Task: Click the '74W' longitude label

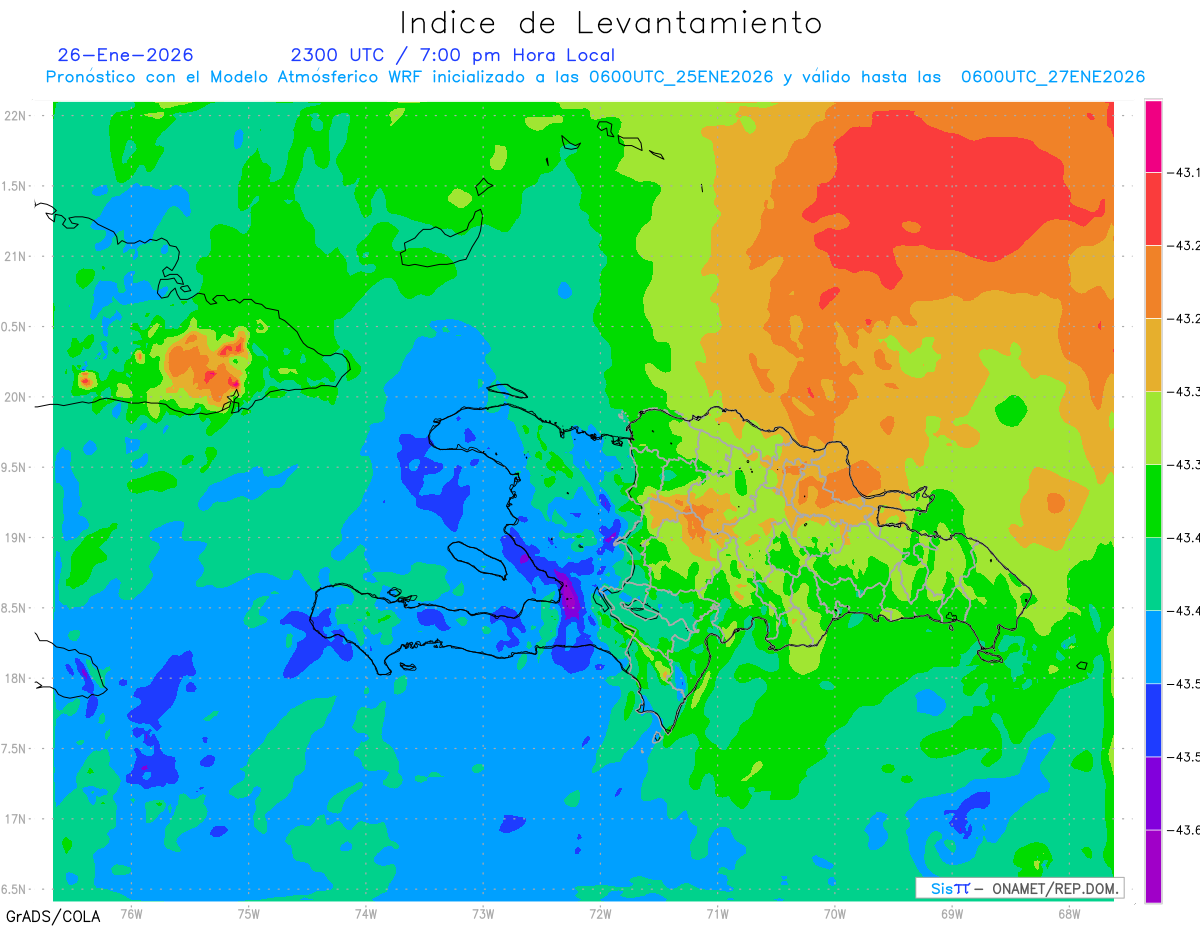Action: tap(366, 914)
